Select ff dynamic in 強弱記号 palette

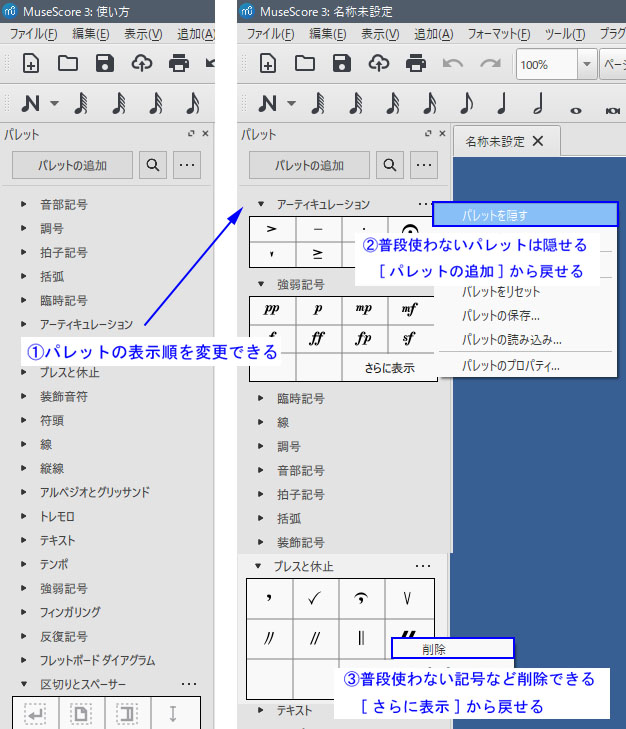(x=318, y=338)
